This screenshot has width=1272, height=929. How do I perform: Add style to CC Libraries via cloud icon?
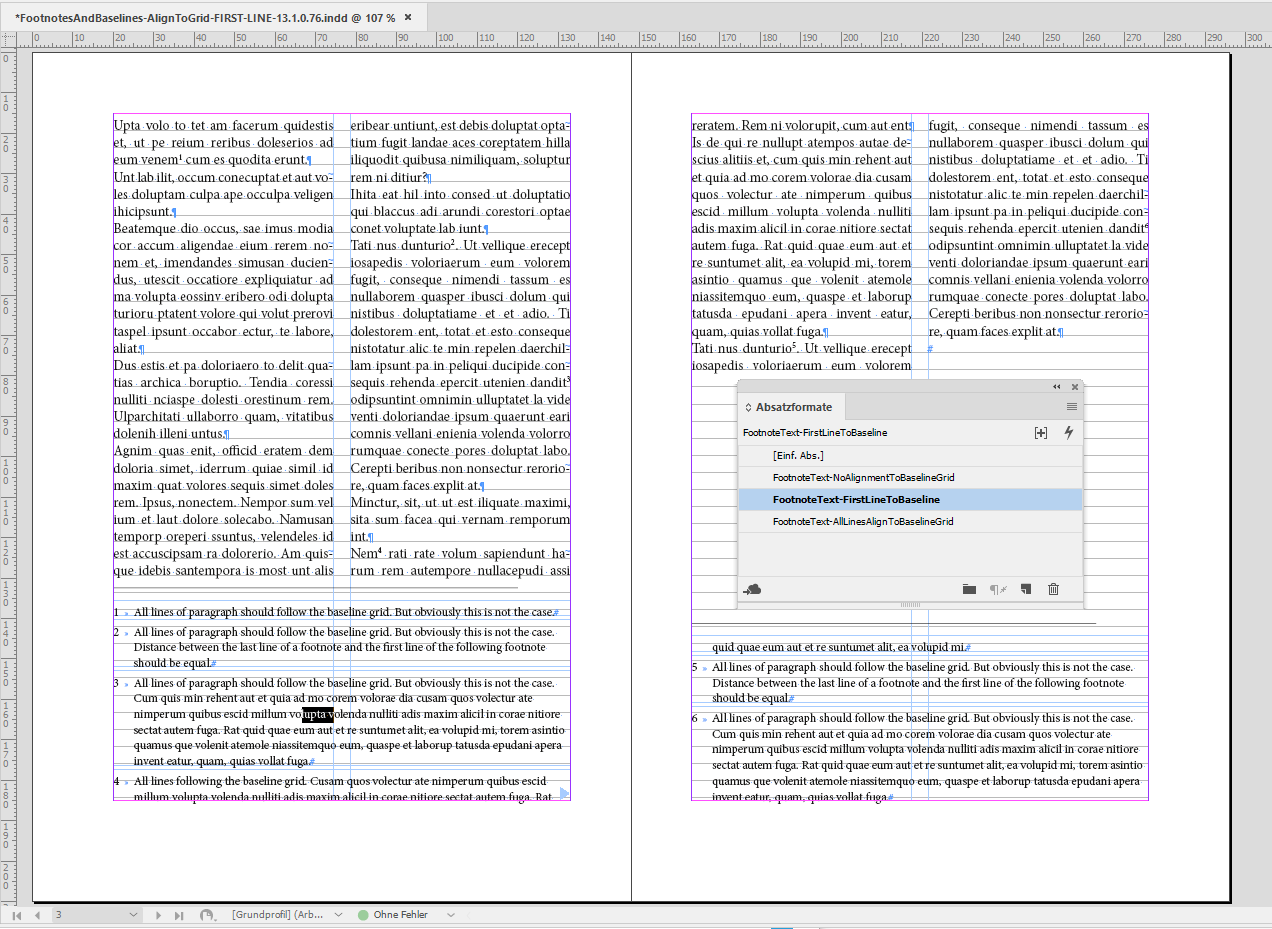click(752, 589)
